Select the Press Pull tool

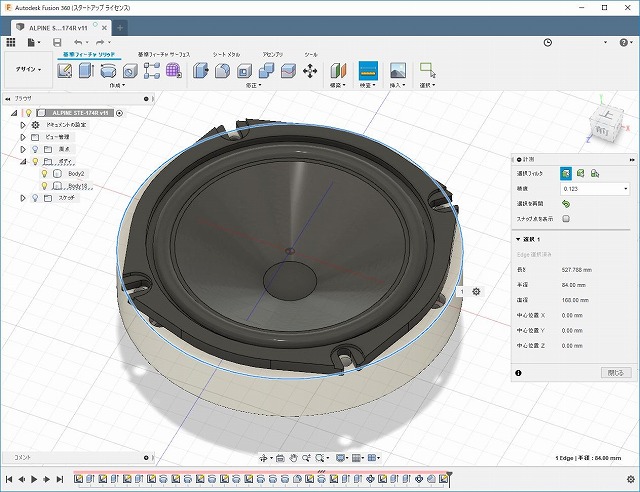200,71
